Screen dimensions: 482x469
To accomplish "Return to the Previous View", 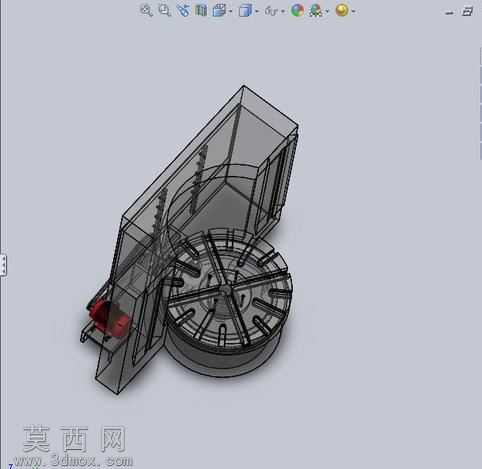I will coord(183,10).
